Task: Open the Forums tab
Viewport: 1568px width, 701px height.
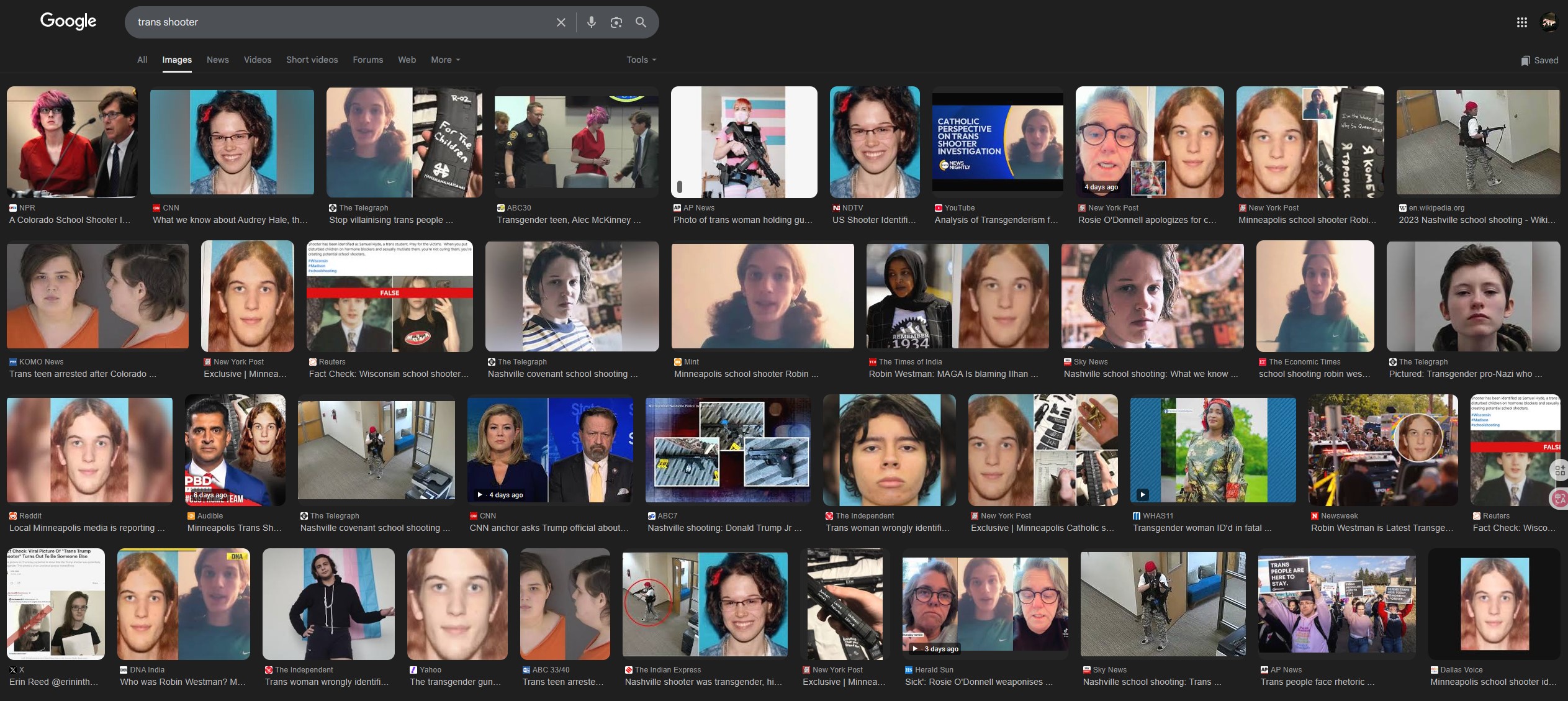Action: click(367, 60)
